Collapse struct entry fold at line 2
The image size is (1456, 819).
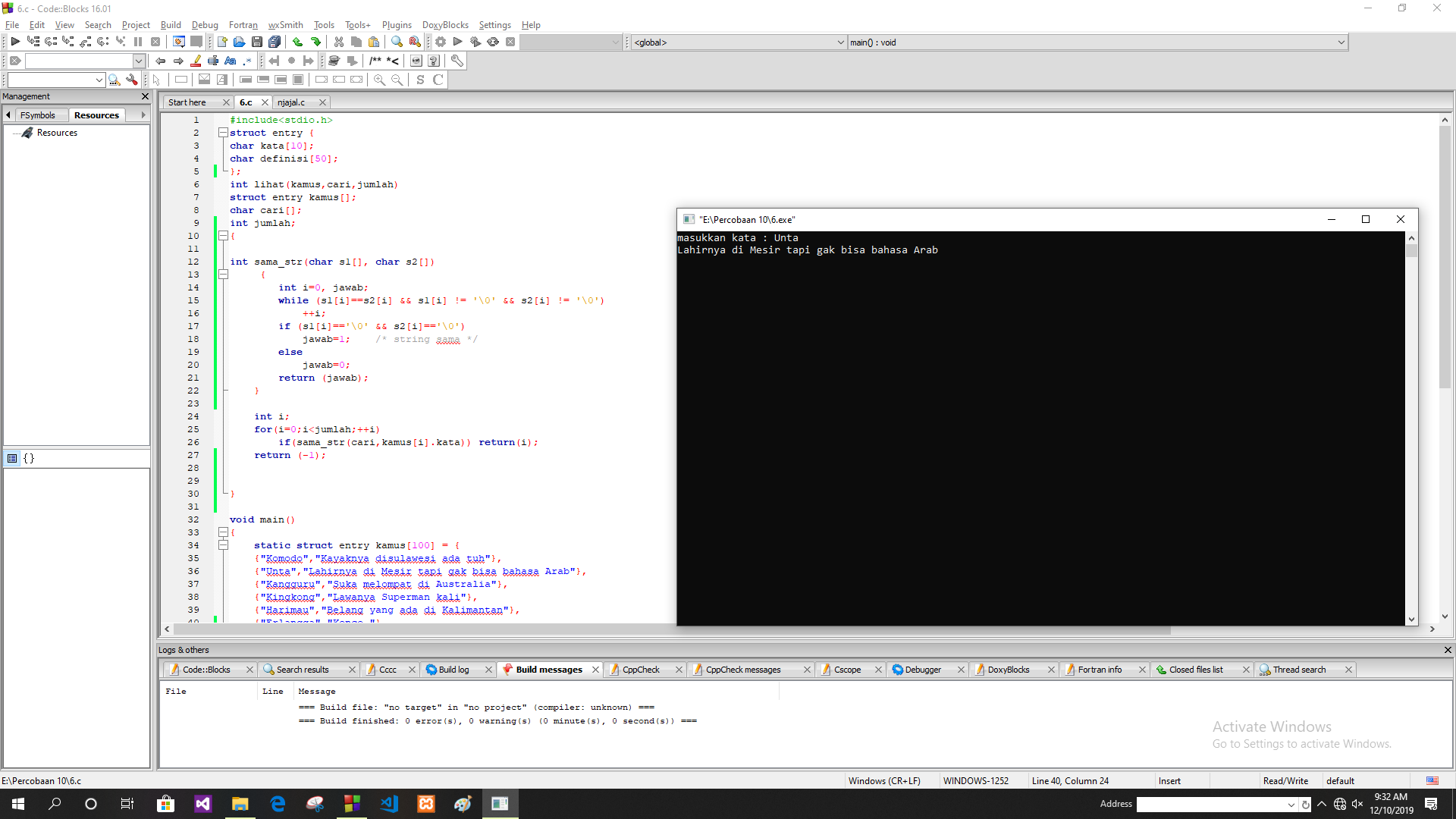pyautogui.click(x=223, y=133)
